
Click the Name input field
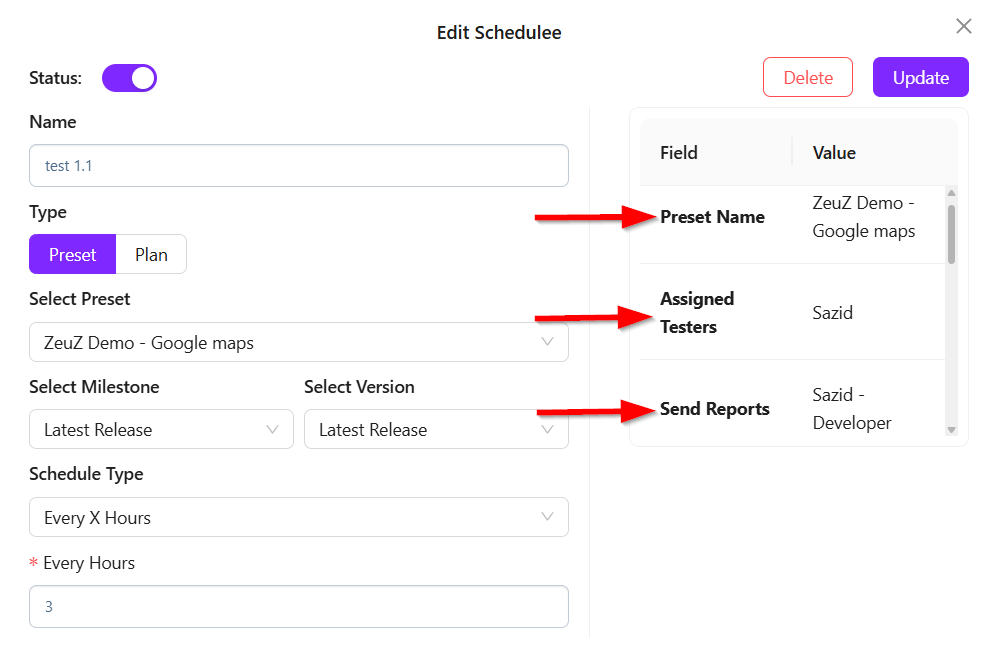pos(298,166)
